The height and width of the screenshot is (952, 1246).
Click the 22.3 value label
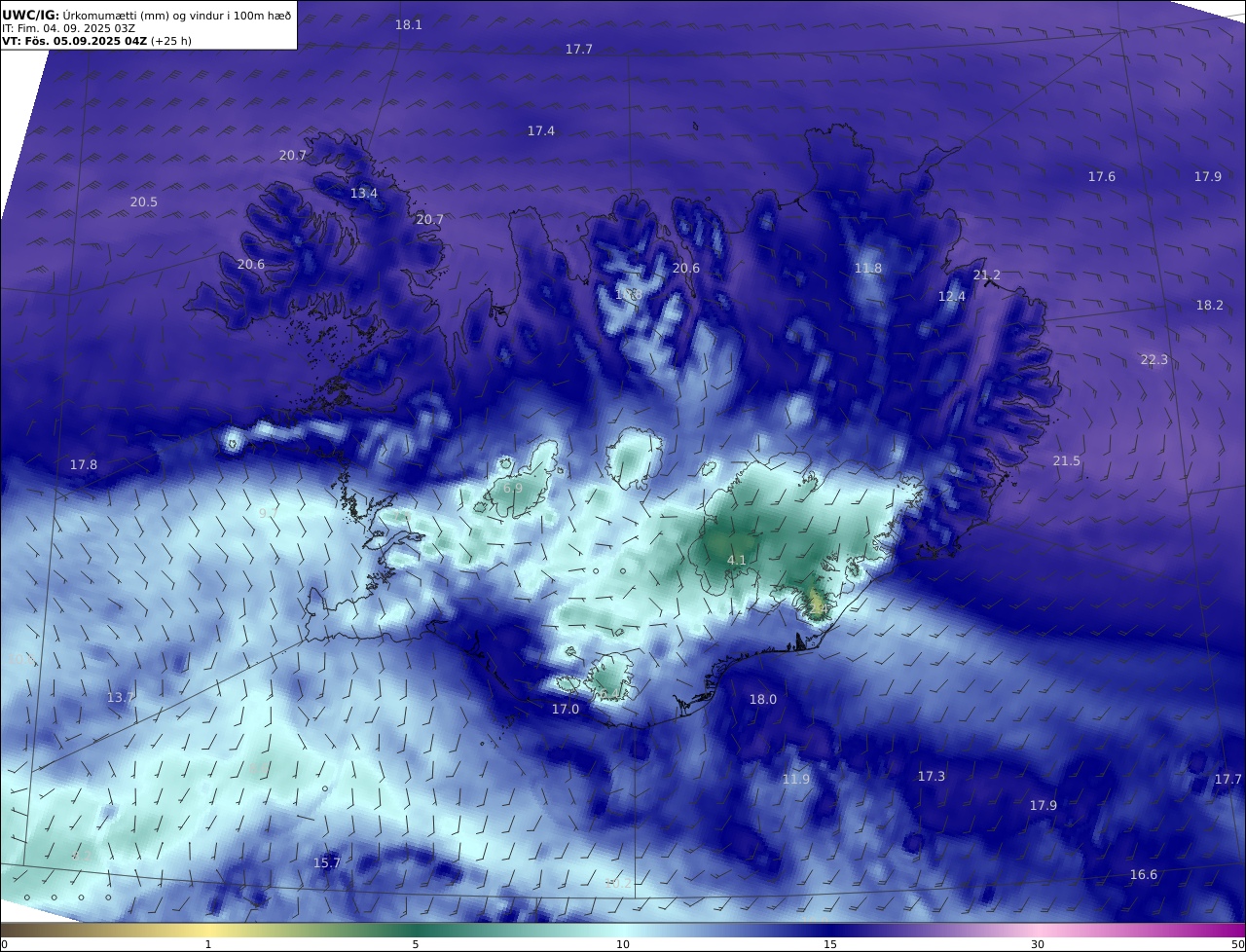point(1154,359)
